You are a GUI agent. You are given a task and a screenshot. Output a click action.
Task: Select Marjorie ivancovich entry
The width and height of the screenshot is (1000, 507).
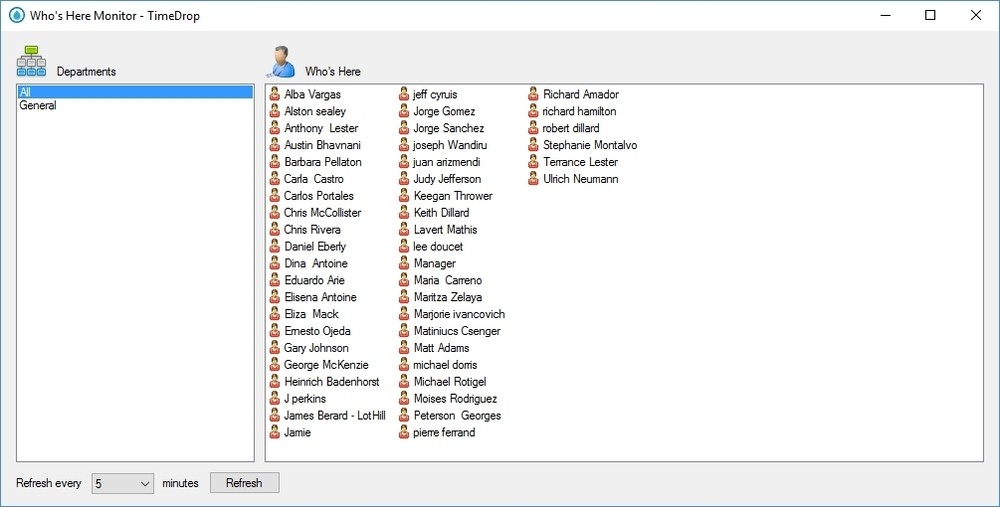459,314
